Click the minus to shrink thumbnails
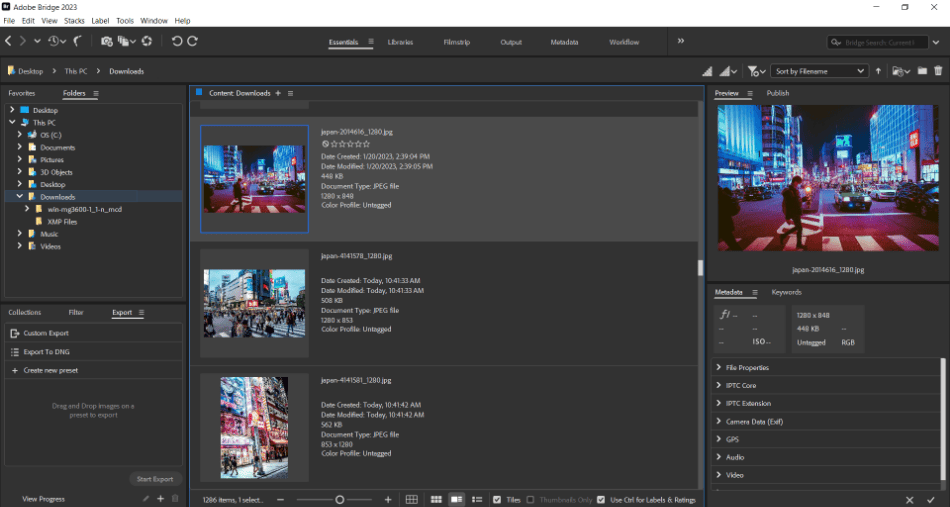This screenshot has width=950, height=507. [281, 500]
